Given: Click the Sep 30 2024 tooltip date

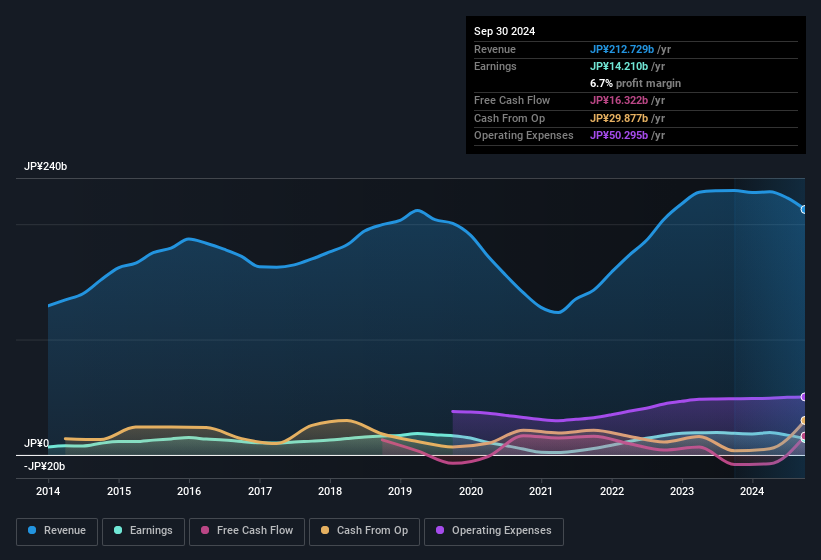Looking at the screenshot, I should tap(504, 31).
